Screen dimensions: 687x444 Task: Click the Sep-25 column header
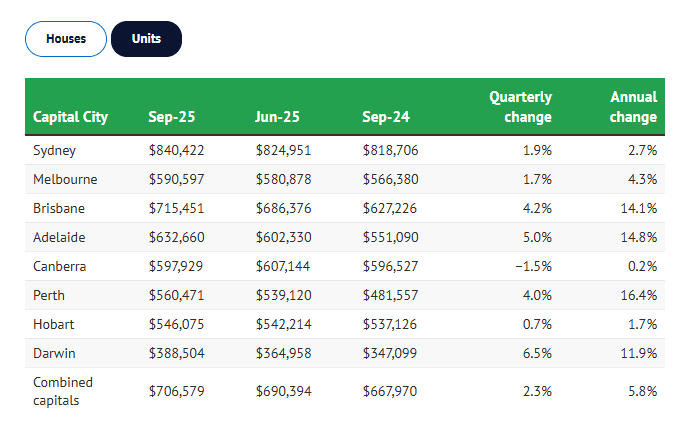(x=171, y=117)
